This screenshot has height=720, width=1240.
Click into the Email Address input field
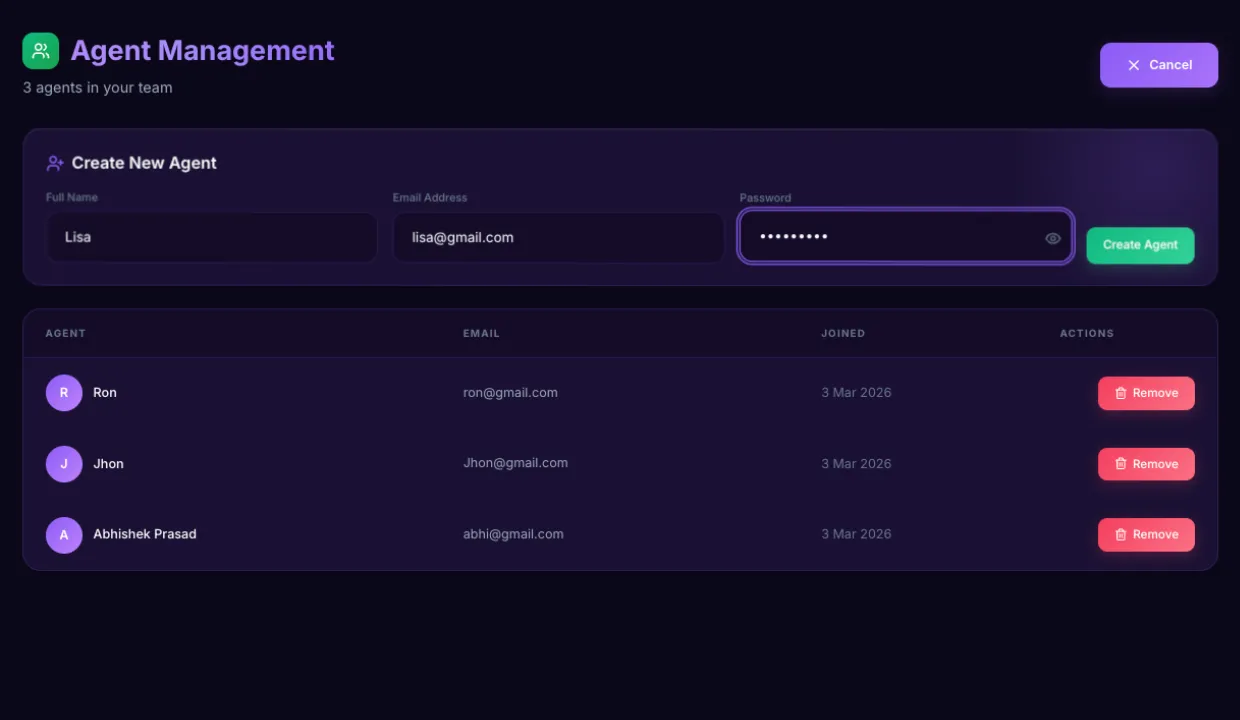click(557, 238)
